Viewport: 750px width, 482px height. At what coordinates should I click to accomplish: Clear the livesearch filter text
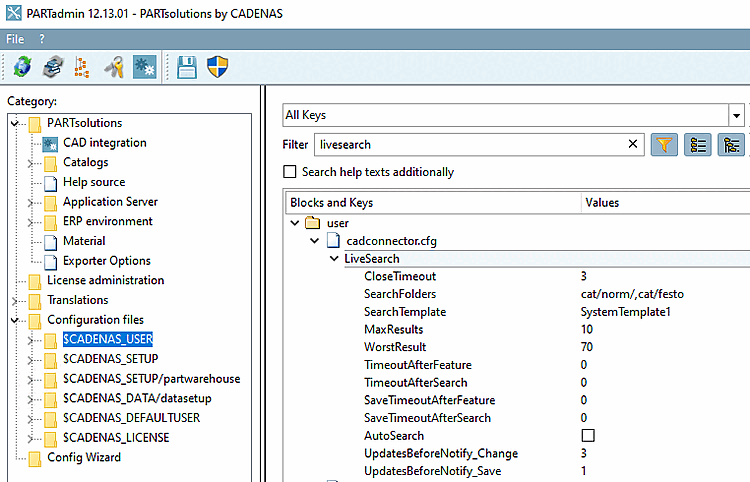pos(632,144)
